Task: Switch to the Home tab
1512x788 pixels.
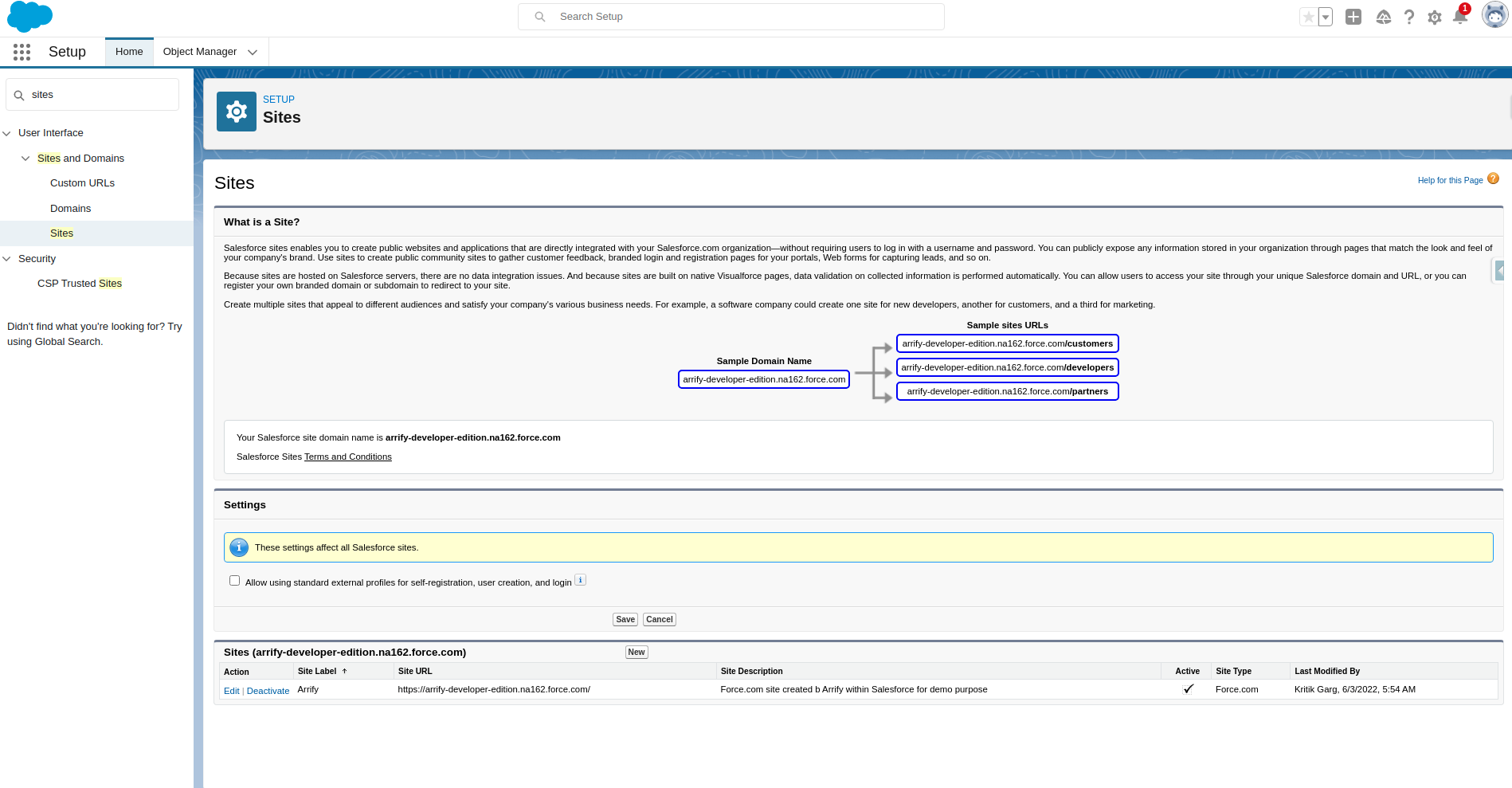Action: (129, 52)
